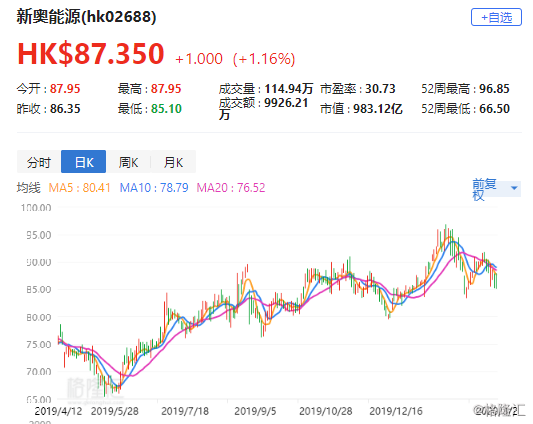
Task: Click the 前复权 dropdown arrow
Action: [x=514, y=188]
